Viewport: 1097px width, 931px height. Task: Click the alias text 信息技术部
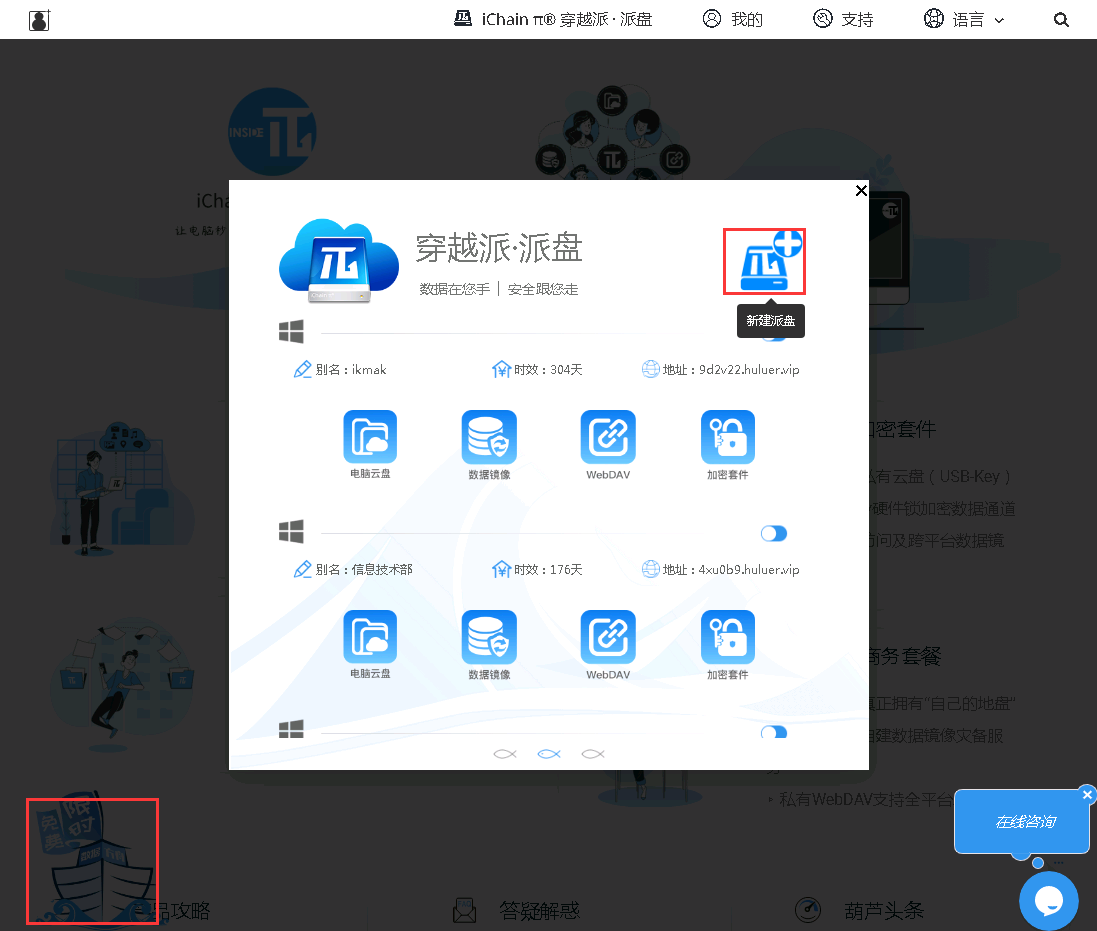pos(382,569)
